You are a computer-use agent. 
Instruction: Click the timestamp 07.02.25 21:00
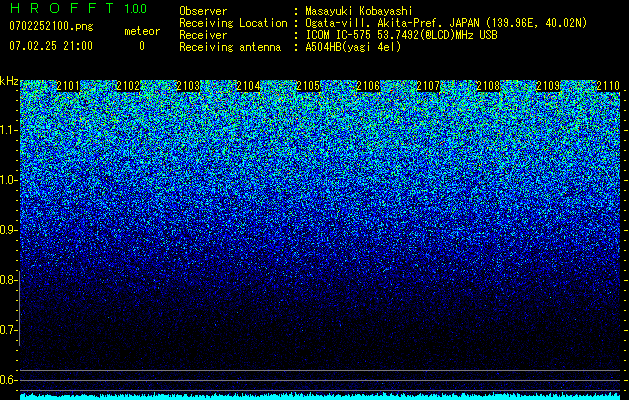(x=51, y=46)
